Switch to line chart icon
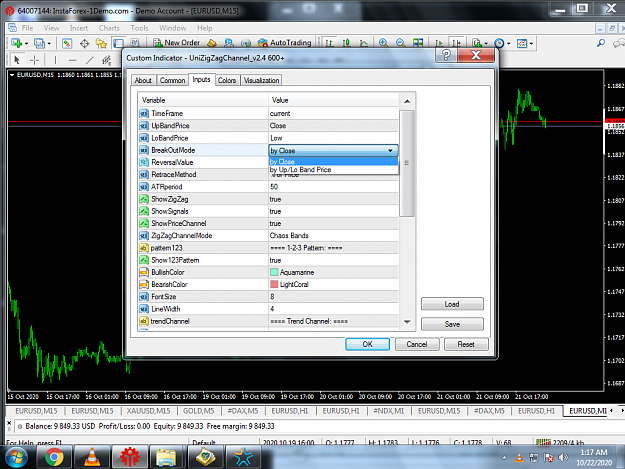625x469 pixels. (x=364, y=43)
